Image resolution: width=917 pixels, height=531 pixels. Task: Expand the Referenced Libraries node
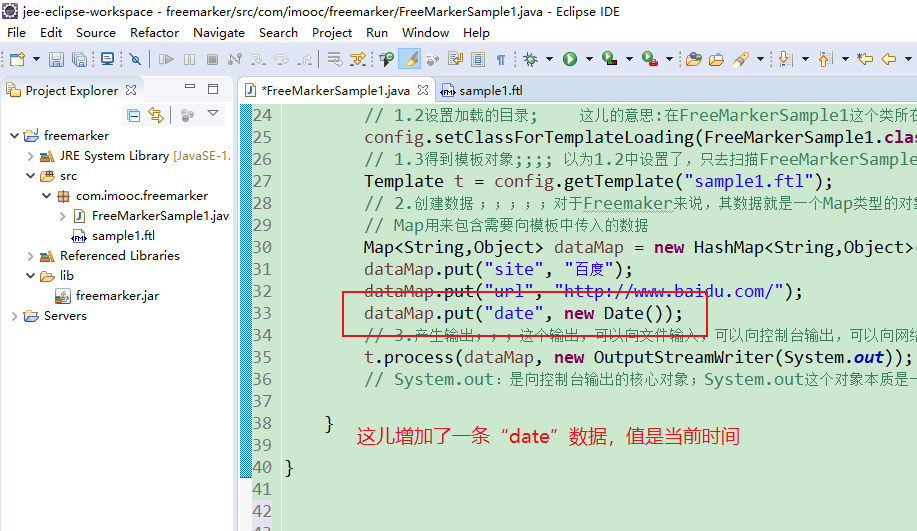[x=30, y=256]
